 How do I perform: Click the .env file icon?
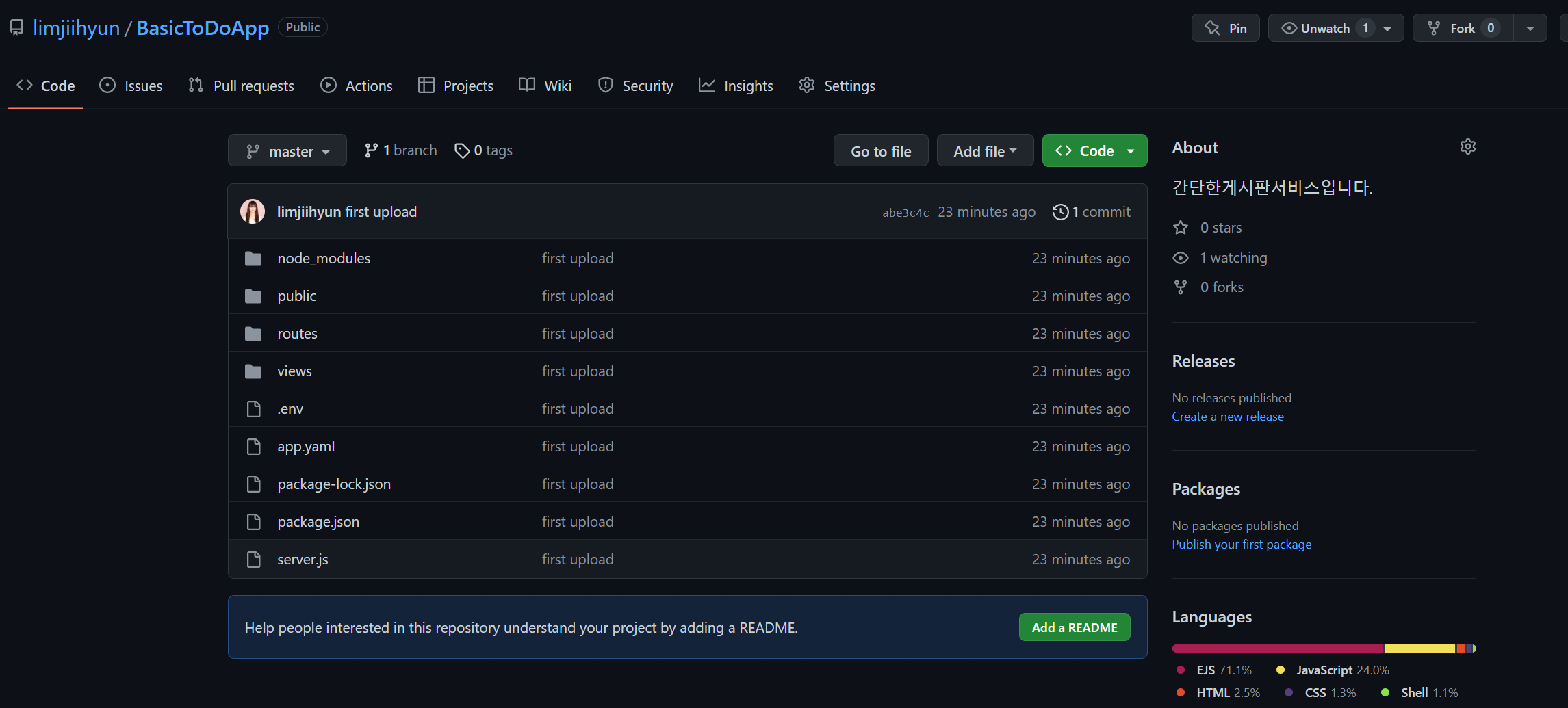tap(253, 409)
